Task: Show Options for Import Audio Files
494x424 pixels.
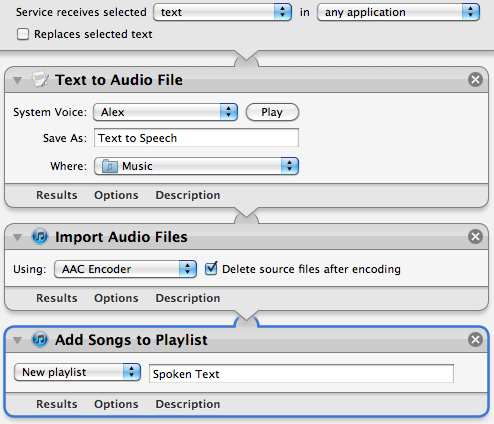Action: 116,298
